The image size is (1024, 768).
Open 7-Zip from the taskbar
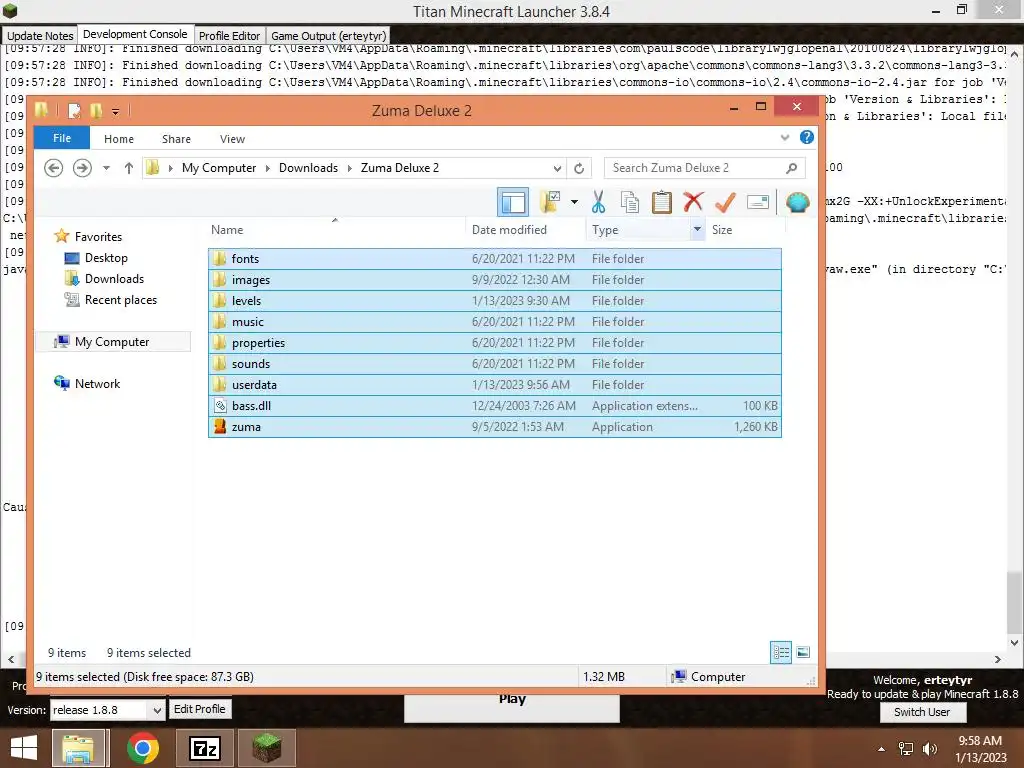pyautogui.click(x=204, y=748)
